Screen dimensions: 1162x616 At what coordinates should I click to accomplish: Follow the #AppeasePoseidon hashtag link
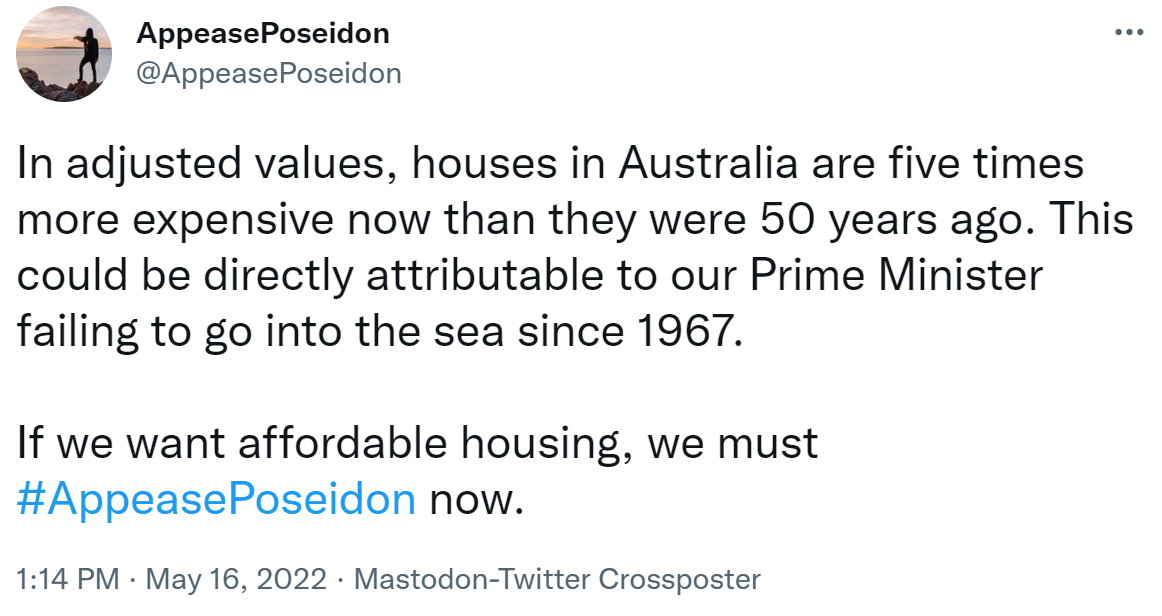pyautogui.click(x=216, y=499)
